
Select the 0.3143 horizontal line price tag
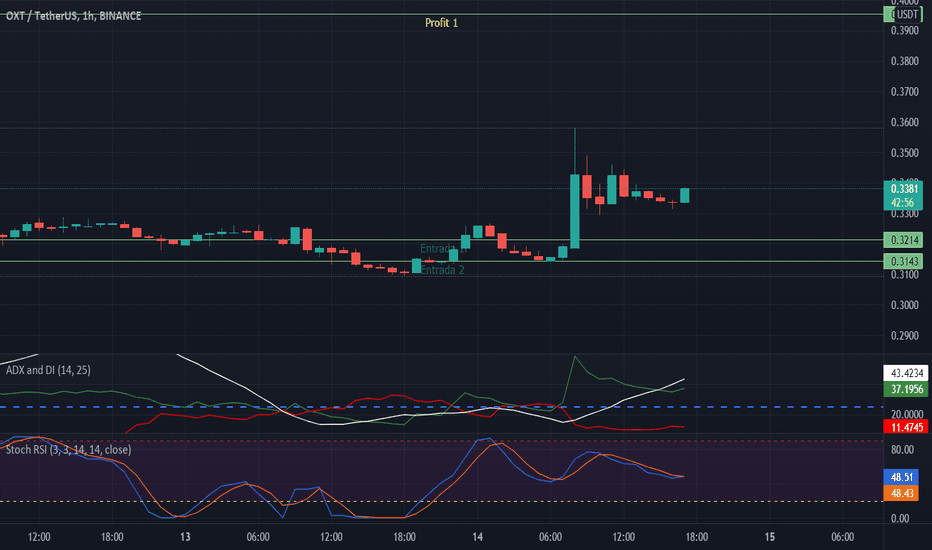[903, 261]
